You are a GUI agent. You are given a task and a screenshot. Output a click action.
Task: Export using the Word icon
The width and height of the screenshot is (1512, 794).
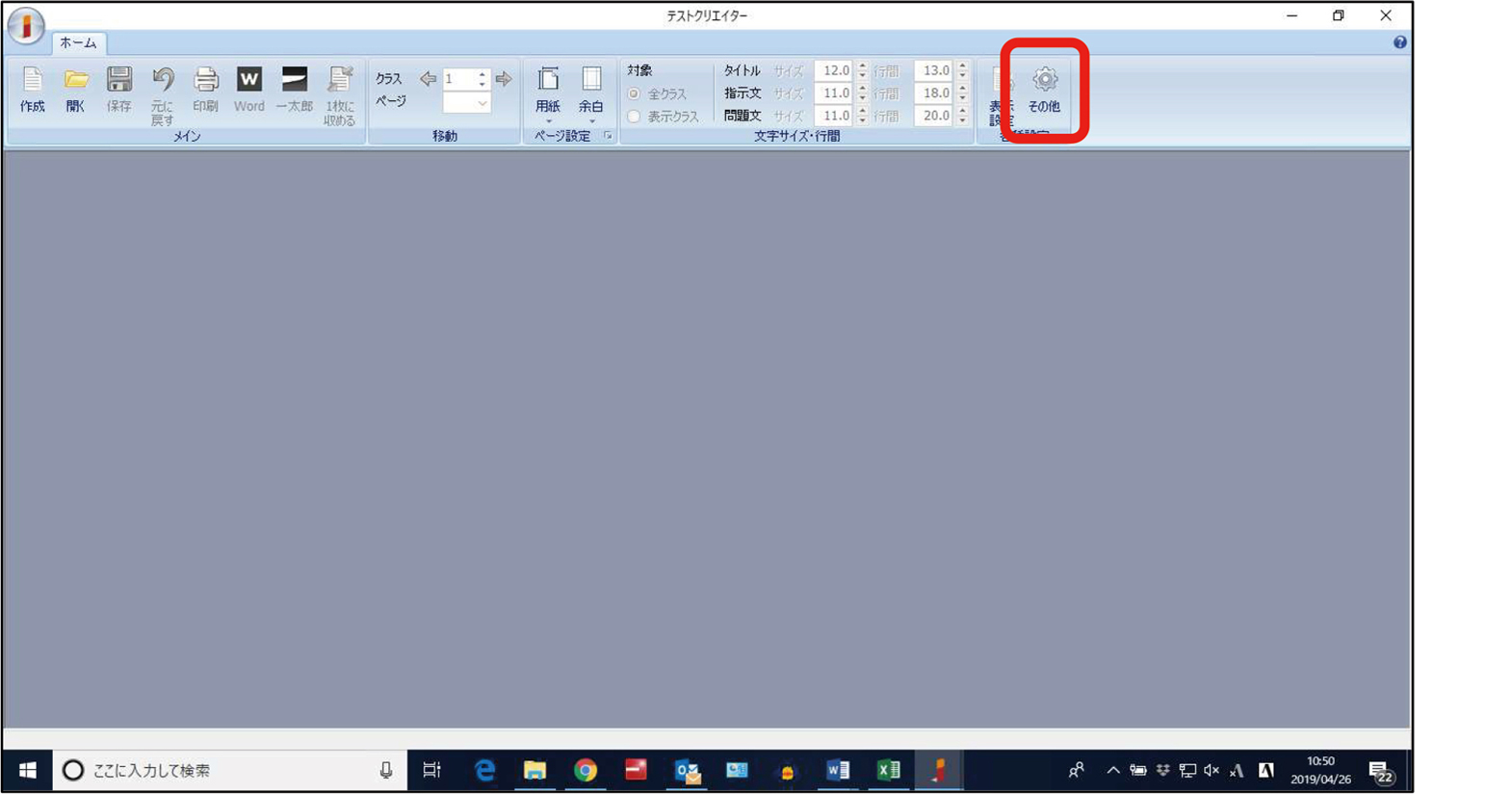(x=248, y=89)
